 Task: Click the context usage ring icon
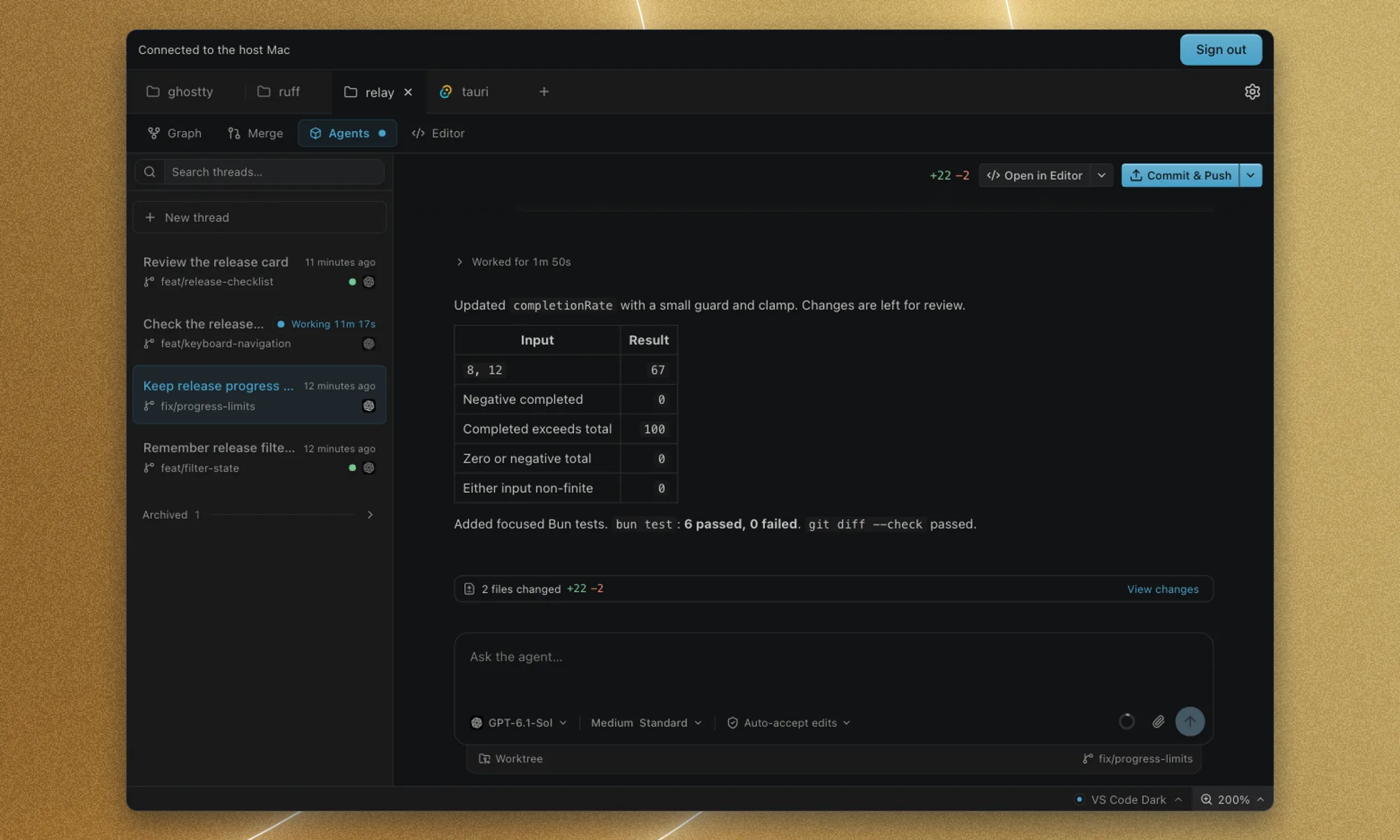point(1126,722)
